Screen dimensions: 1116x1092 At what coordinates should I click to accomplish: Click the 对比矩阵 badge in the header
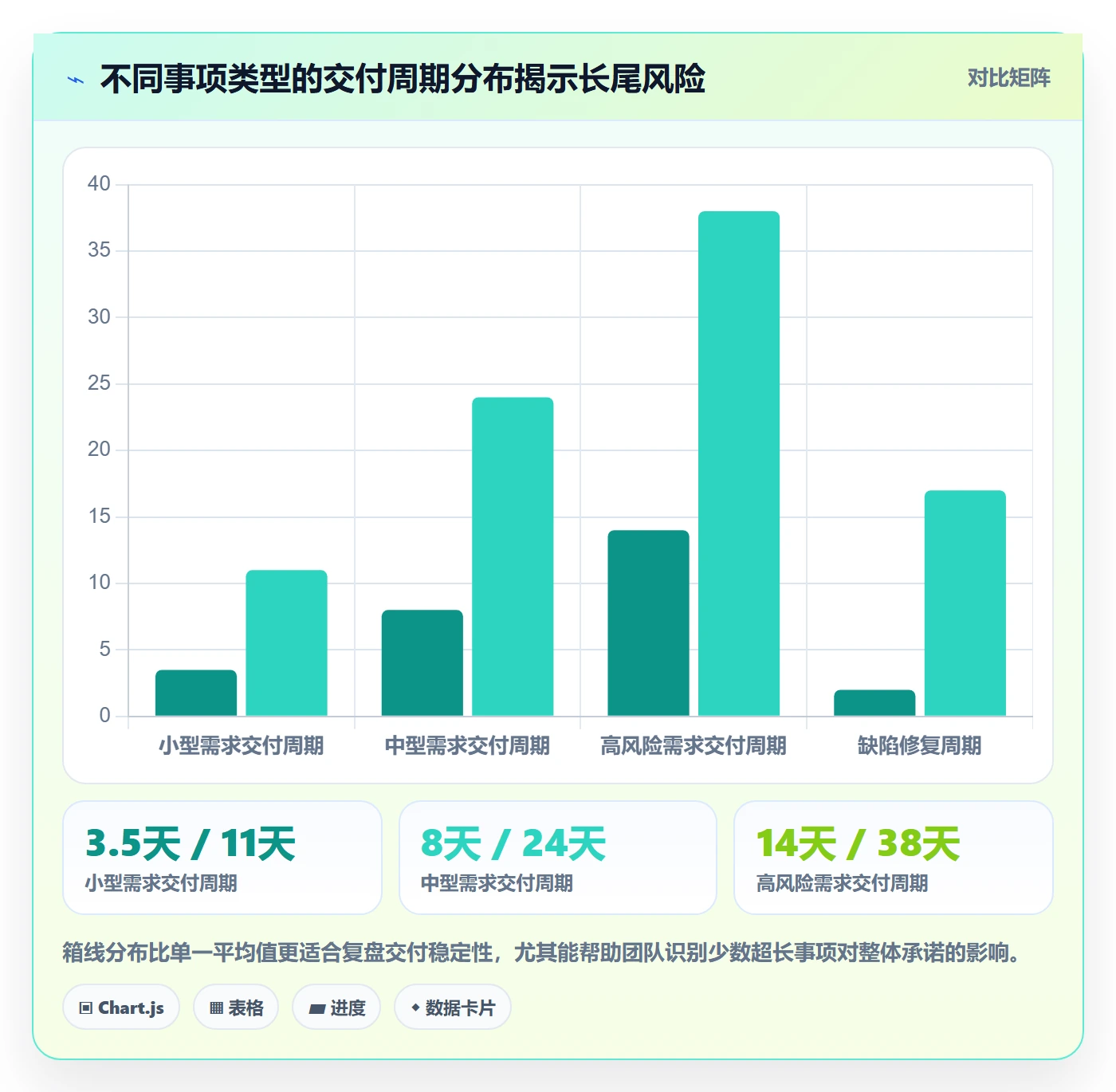[x=1009, y=78]
